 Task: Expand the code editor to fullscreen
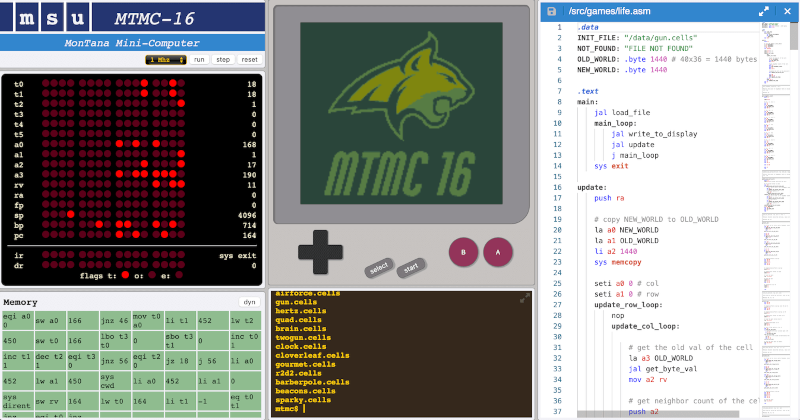(764, 11)
